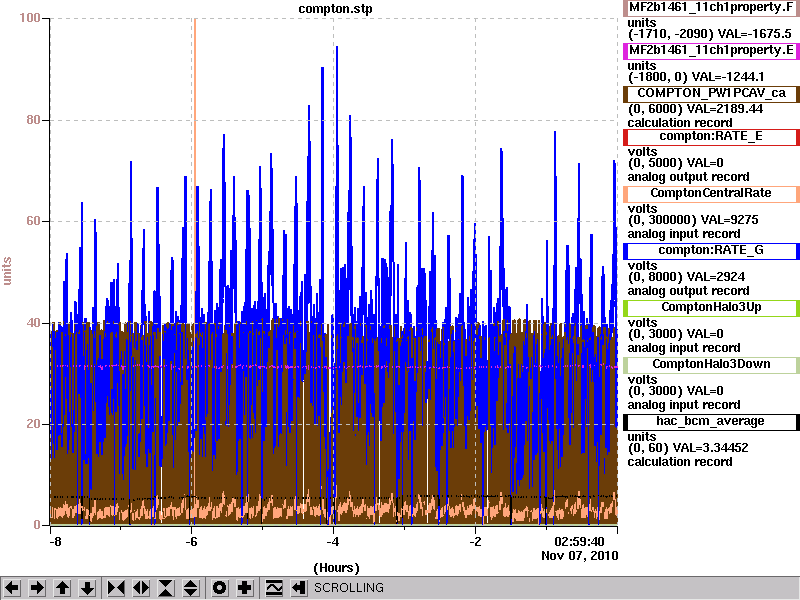Select the ComptonHalo3Down curve legend
The height and width of the screenshot is (600, 800).
coord(711,364)
